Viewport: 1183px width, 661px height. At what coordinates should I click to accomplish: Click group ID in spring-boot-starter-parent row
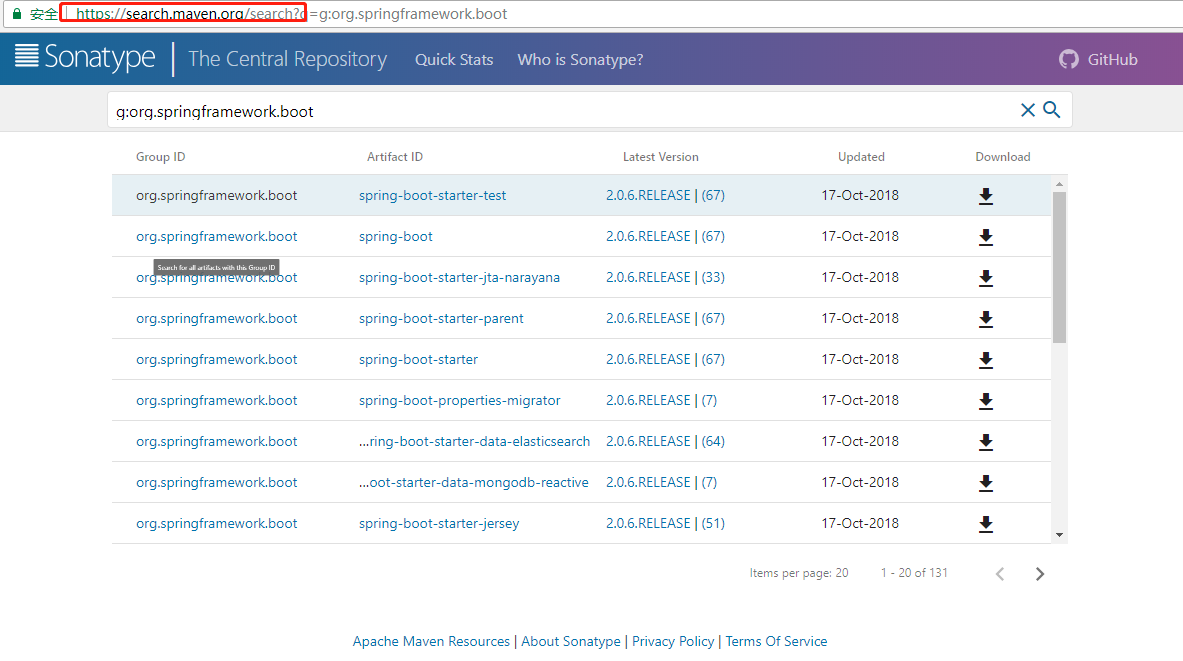pos(217,318)
